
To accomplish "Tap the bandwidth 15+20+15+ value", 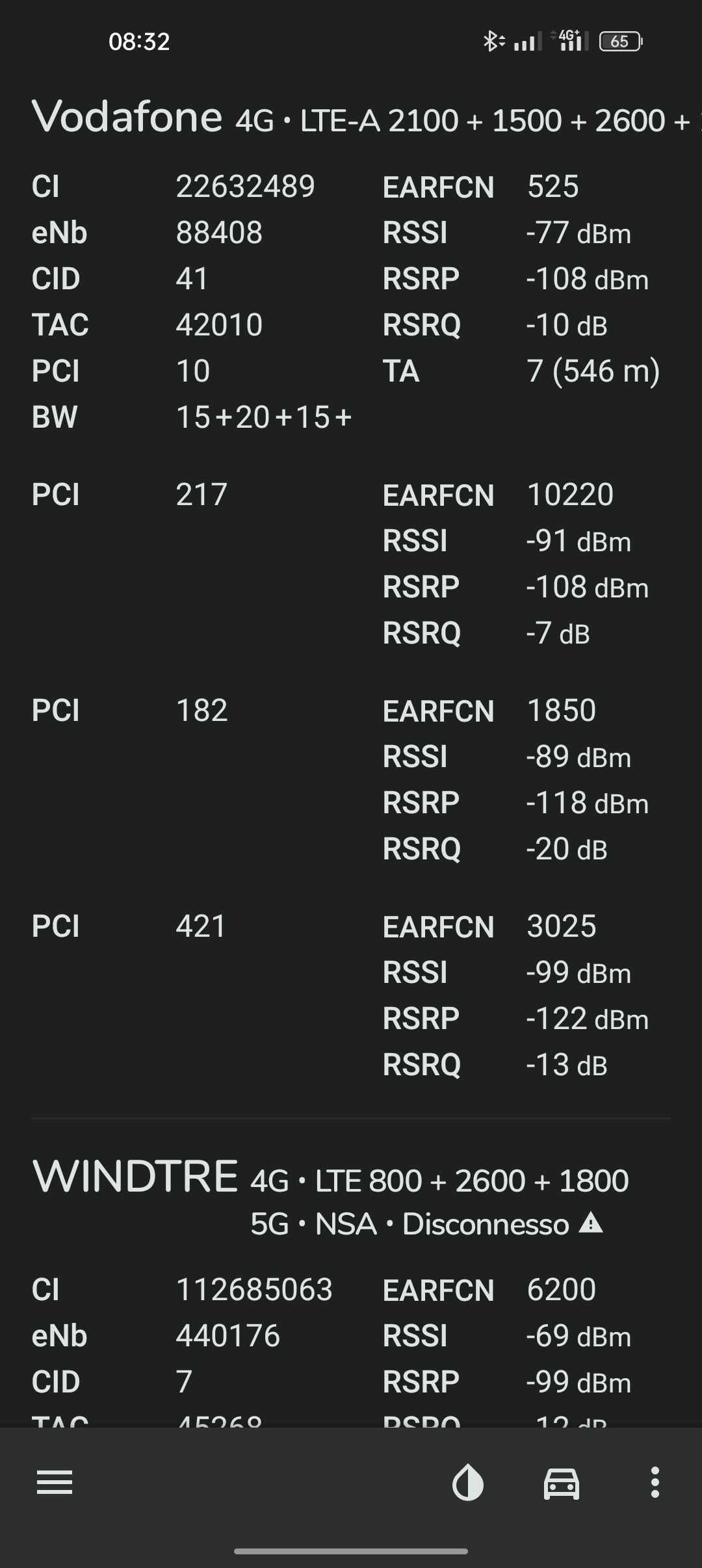I will [264, 417].
